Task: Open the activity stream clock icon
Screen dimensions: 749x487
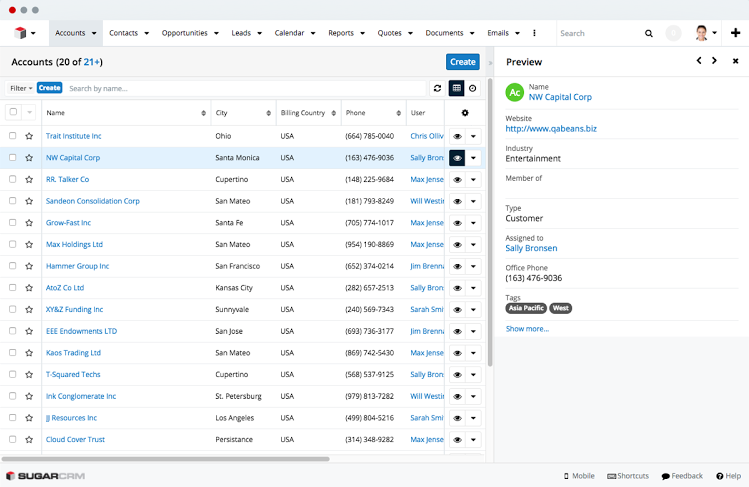Action: (x=472, y=88)
